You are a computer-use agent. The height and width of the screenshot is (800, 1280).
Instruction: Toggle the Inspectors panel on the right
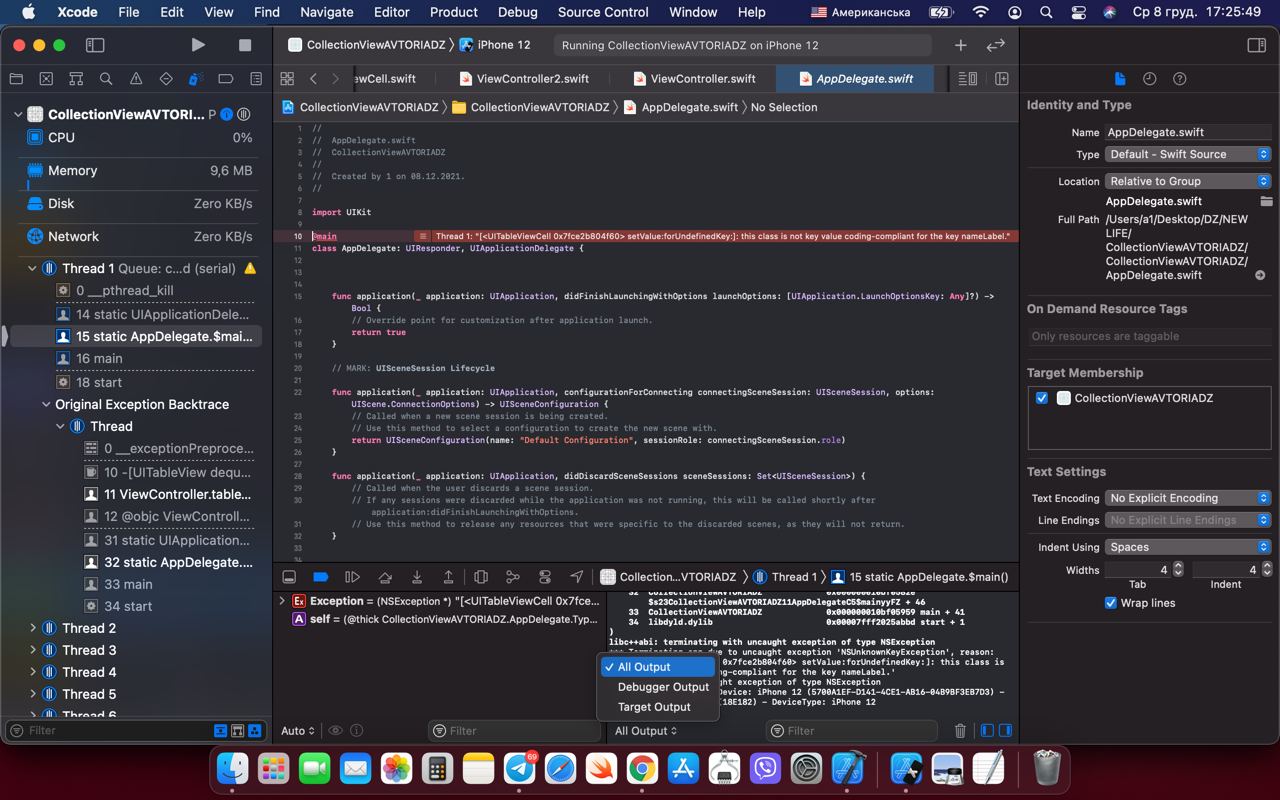point(1257,45)
